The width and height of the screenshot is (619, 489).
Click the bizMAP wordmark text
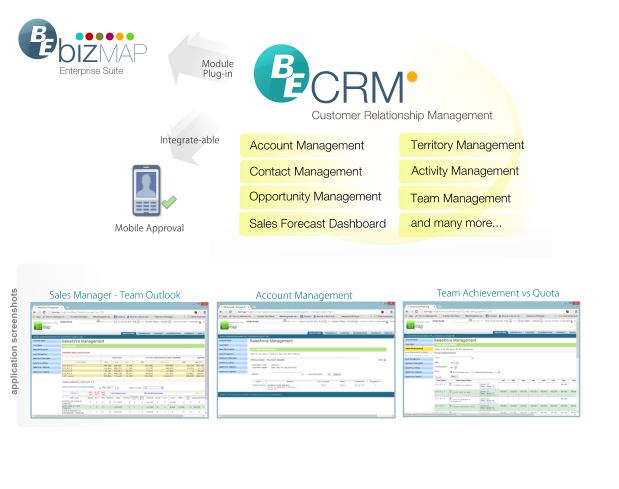click(x=103, y=52)
